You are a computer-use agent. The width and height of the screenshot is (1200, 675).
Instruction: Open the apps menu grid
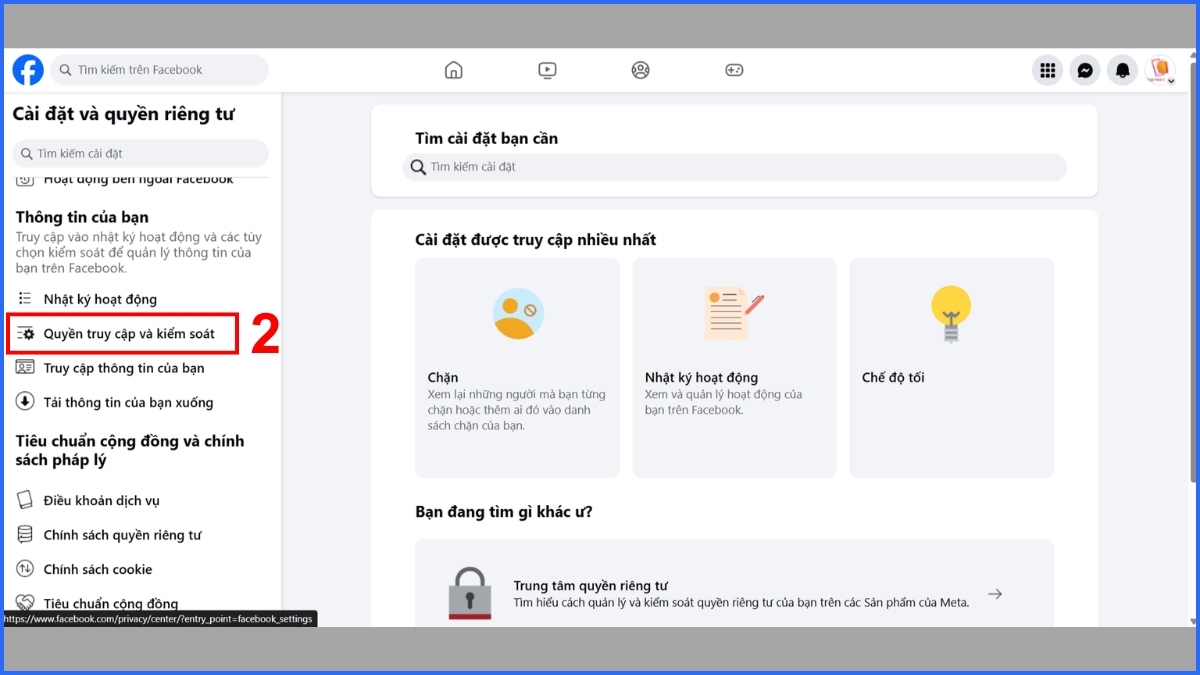[1047, 70]
